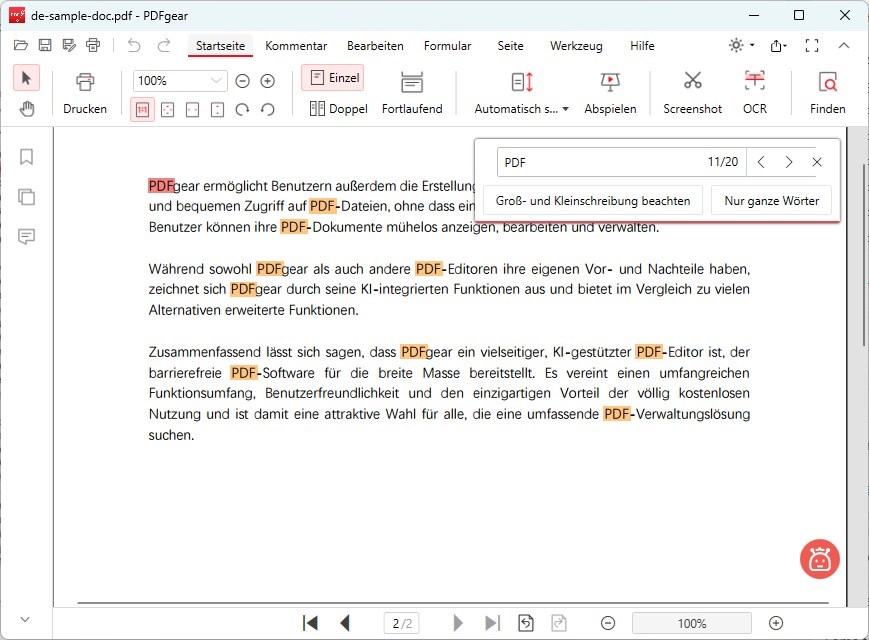Go back to the previous view
This screenshot has width=869, height=640.
click(526, 623)
